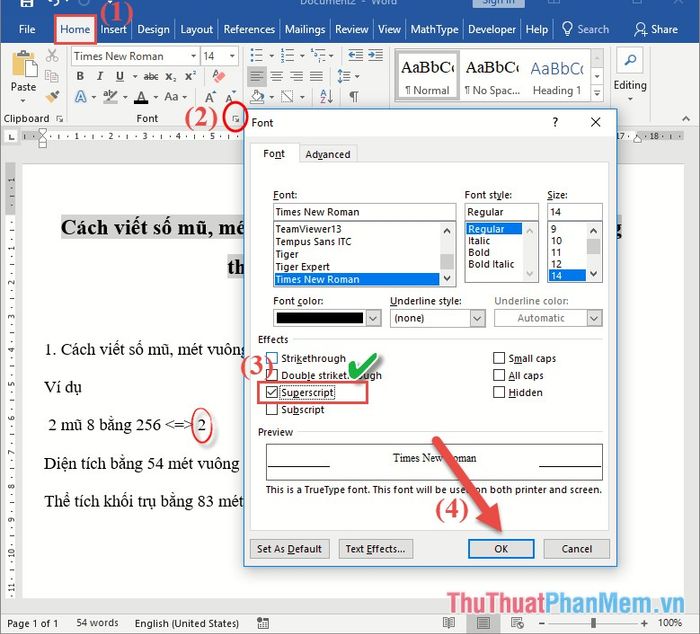Click the Bold formatting icon
This screenshot has width=700, height=634.
(80, 76)
